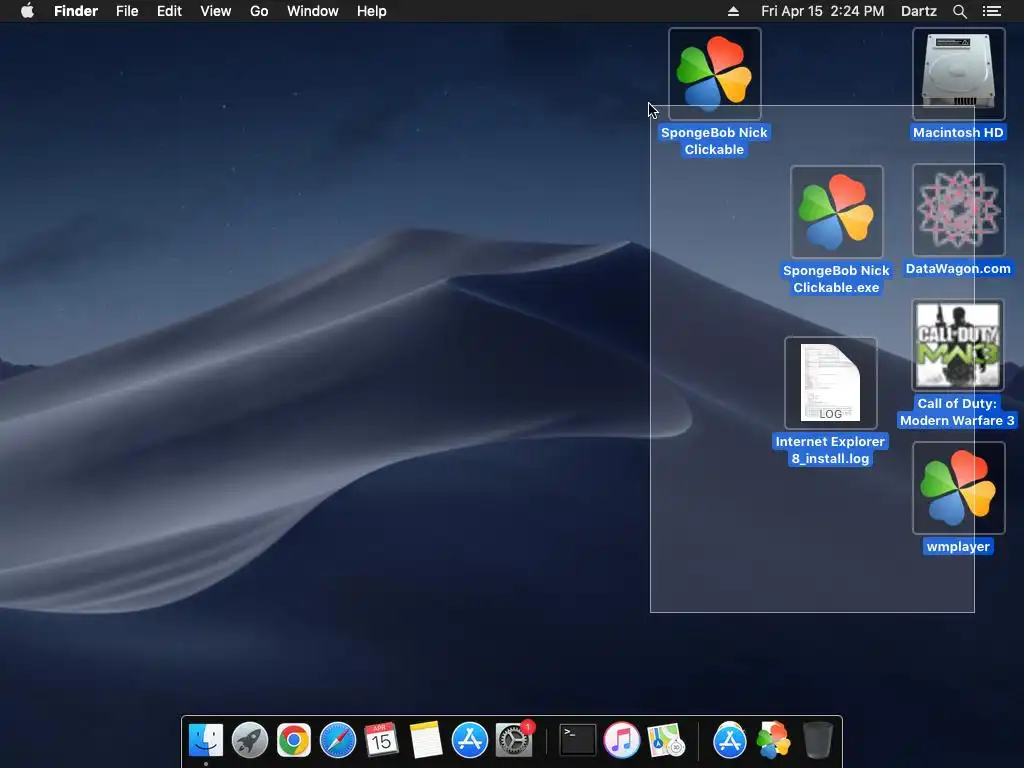Viewport: 1024px width, 768px height.
Task: Select Call of Duty Modern Warfare 3 thumbnail
Action: (x=958, y=345)
